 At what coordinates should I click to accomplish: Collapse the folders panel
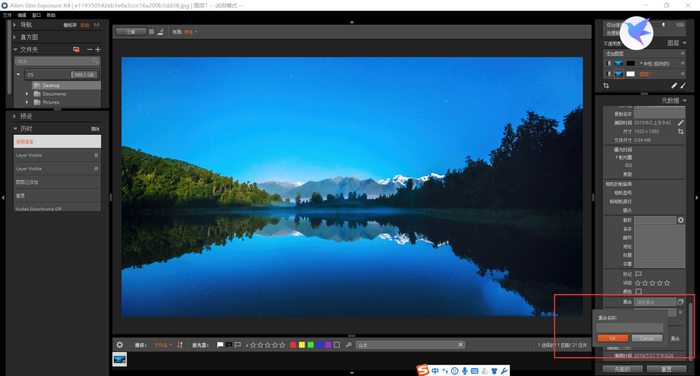click(15, 50)
